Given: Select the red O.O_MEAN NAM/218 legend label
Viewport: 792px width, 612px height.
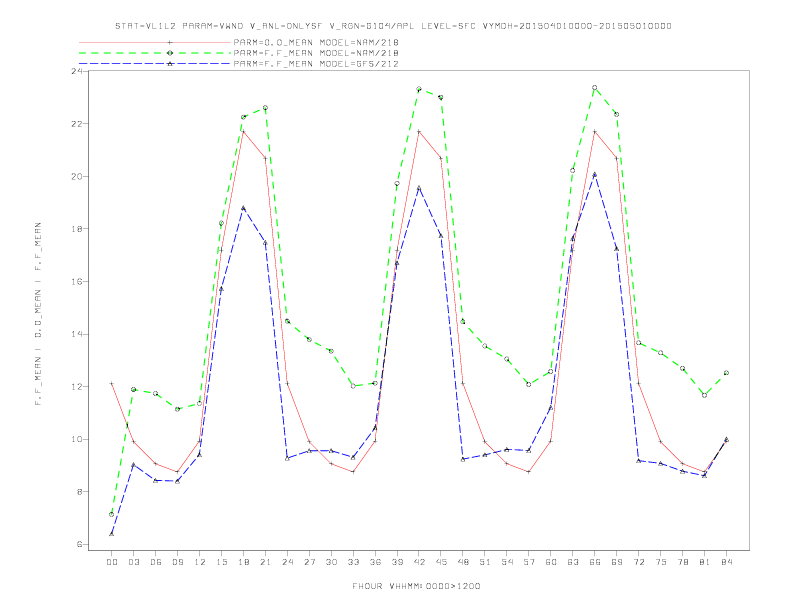Looking at the screenshot, I should (x=316, y=42).
